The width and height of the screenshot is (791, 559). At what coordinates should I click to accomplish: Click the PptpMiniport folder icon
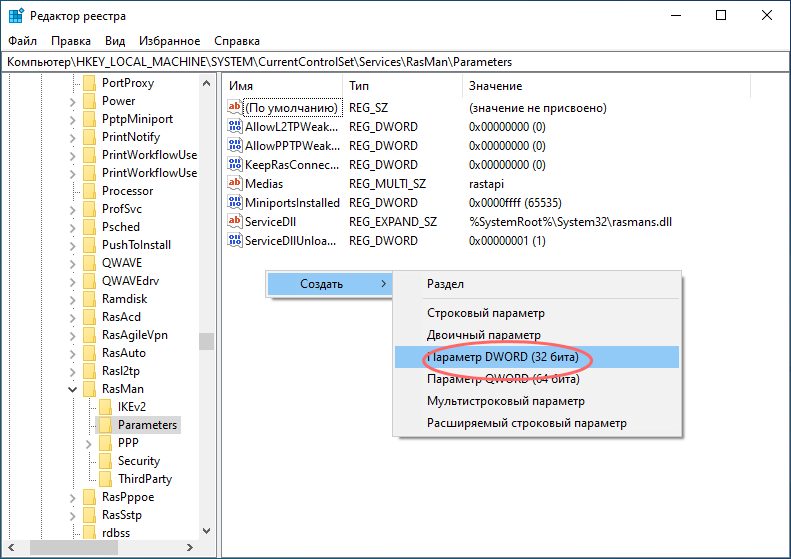point(89,119)
